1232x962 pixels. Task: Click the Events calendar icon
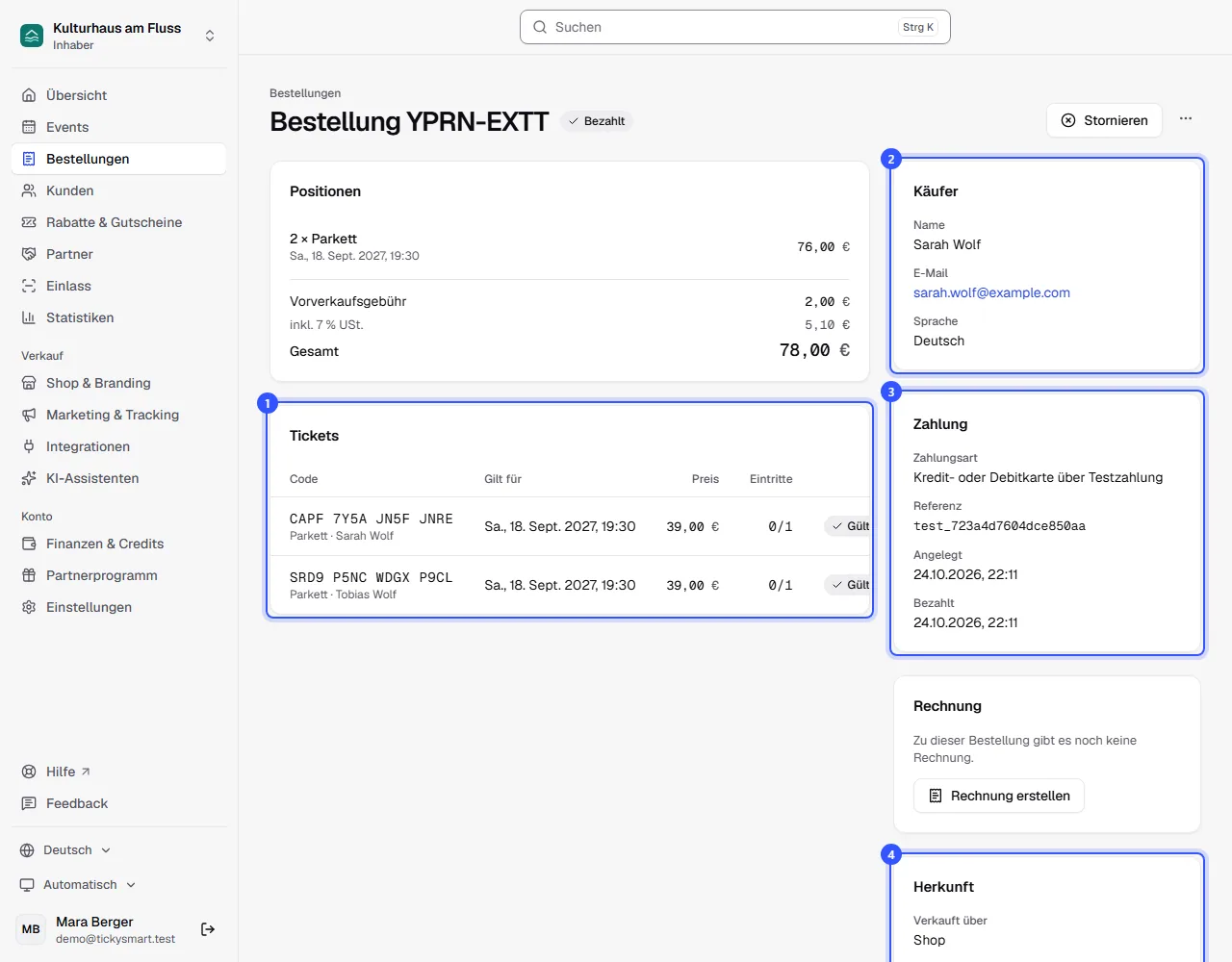point(29,127)
